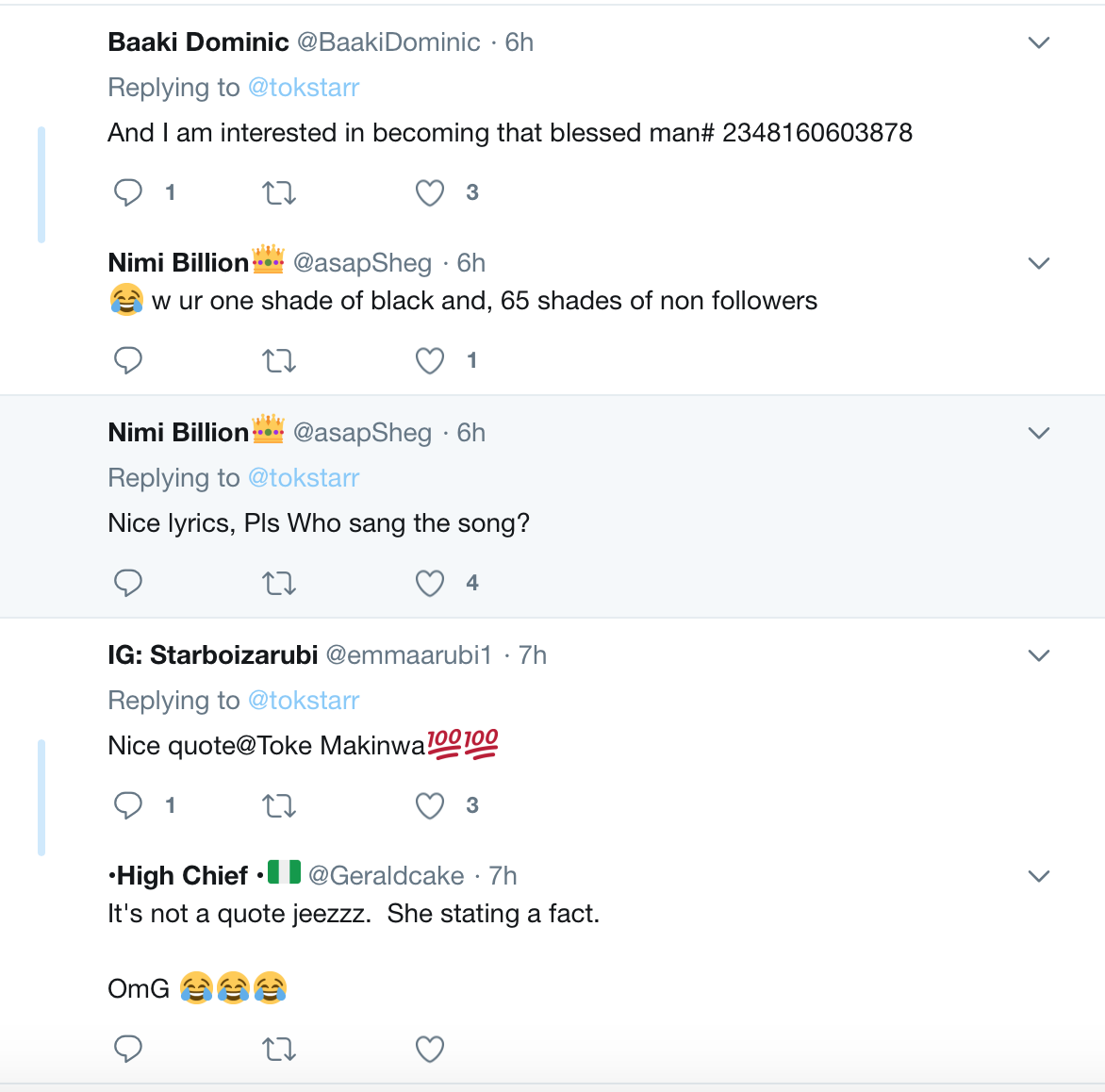Retweet the 'Nice quote@Toke Makinwa' tweet
This screenshot has width=1105, height=1092.
[279, 806]
